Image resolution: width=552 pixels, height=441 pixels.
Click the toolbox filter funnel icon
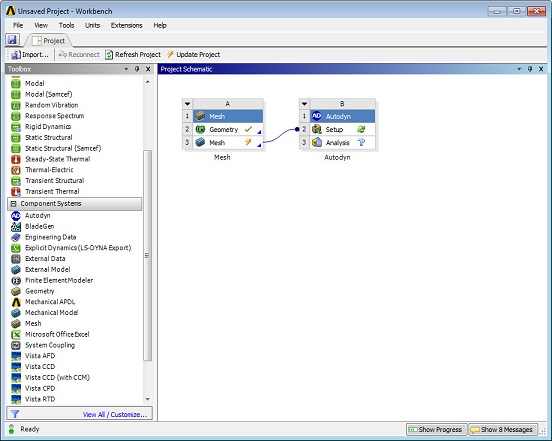click(15, 414)
